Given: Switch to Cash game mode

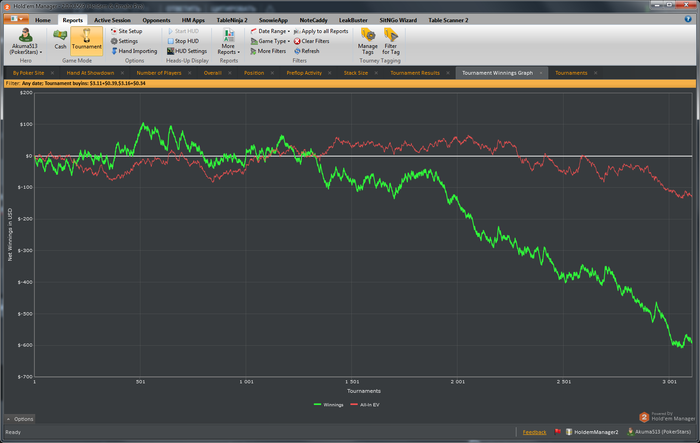Looking at the screenshot, I should click(60, 40).
